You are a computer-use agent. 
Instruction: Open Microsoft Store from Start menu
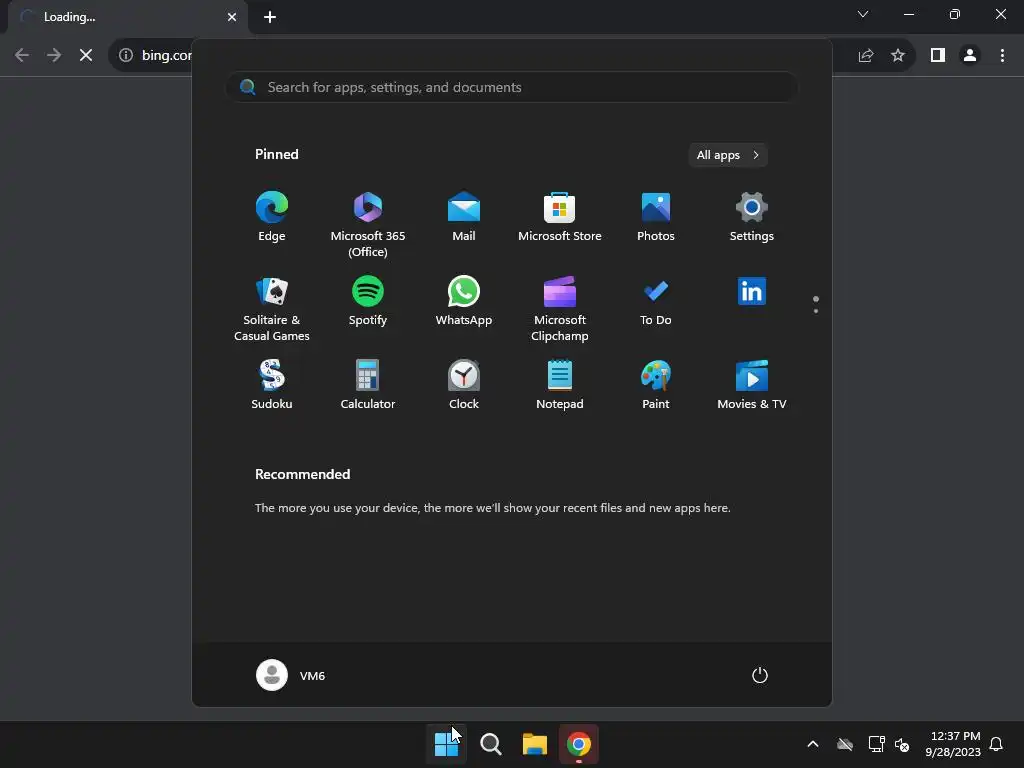coord(560,217)
